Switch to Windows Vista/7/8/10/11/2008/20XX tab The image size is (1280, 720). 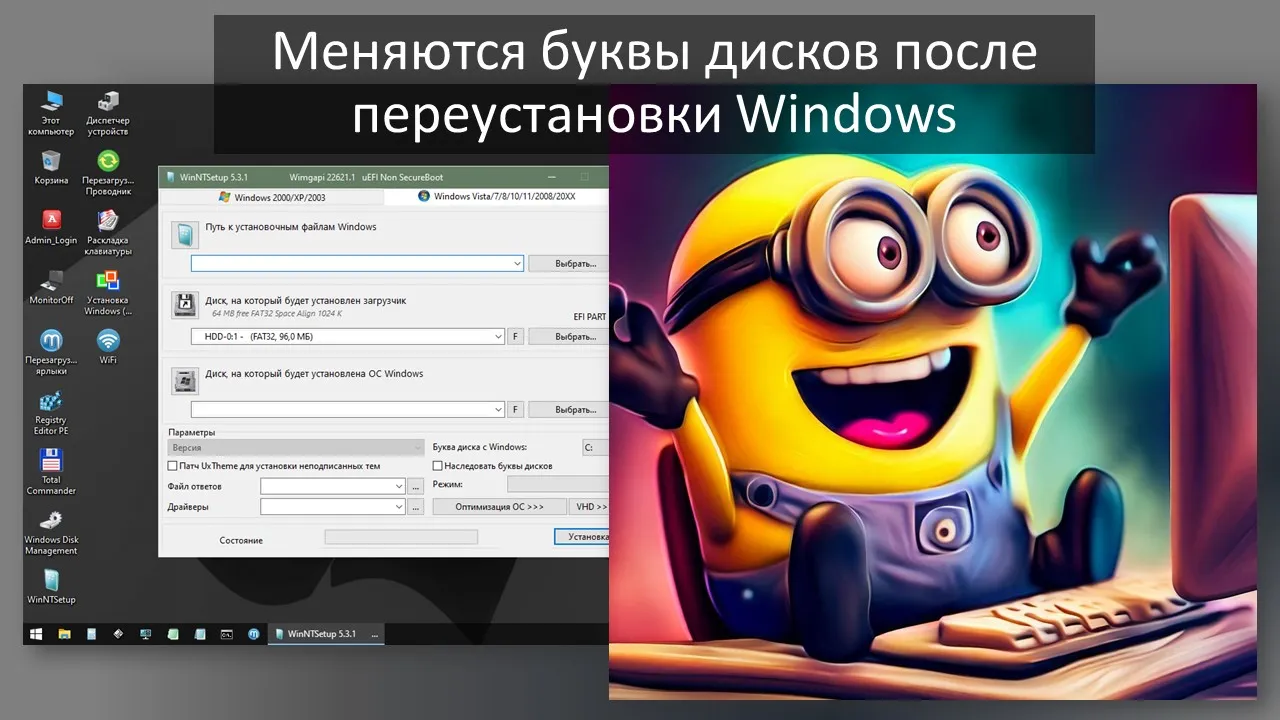coord(497,197)
